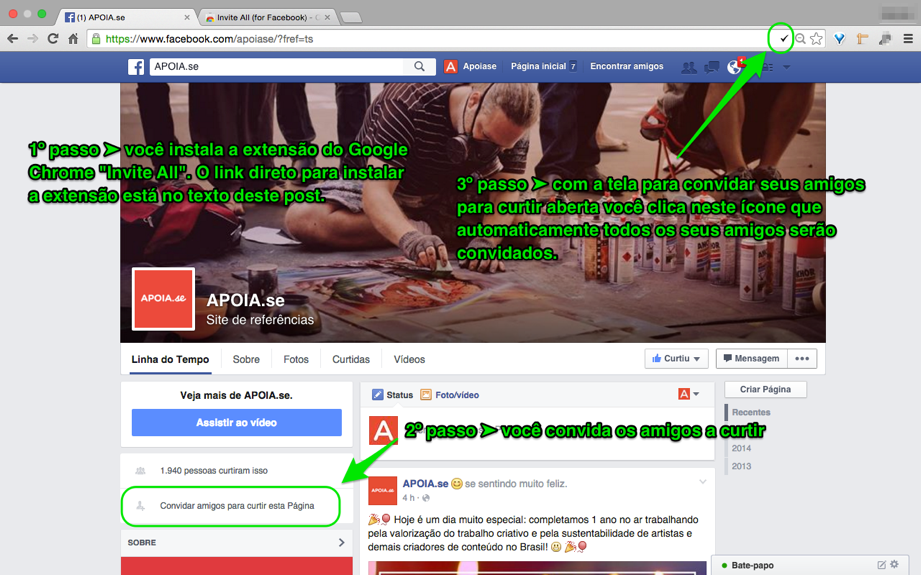Open the Curtiu dropdown button
The height and width of the screenshot is (575, 921).
point(676,358)
